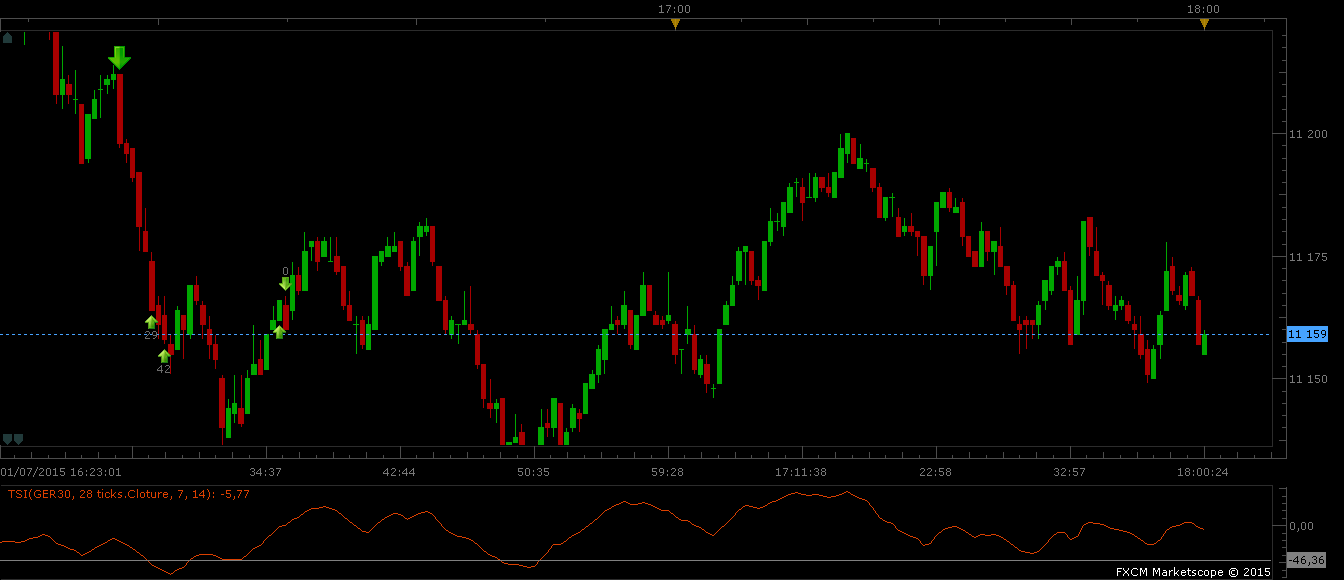
Task: Click the 11 200 price axis label
Action: (1308, 134)
